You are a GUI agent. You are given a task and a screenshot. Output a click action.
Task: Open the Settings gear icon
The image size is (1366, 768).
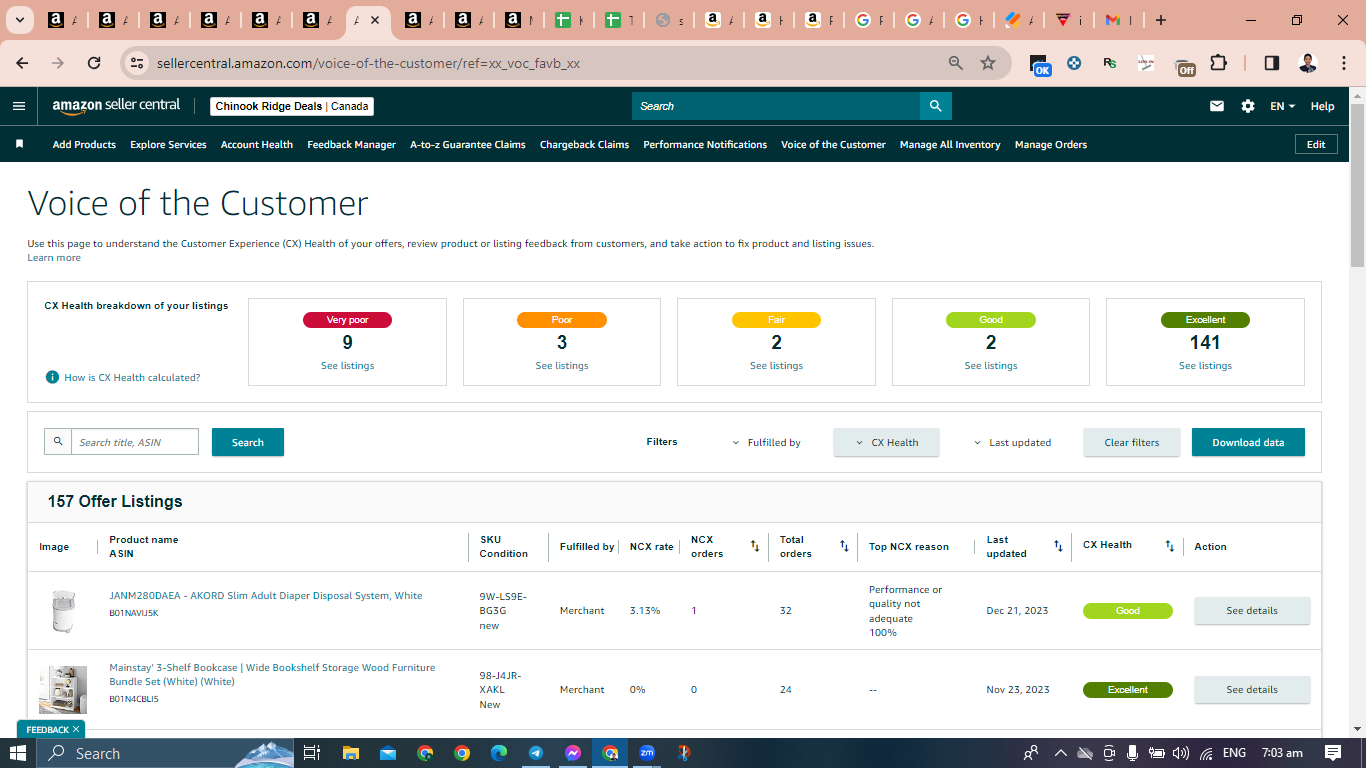point(1248,106)
